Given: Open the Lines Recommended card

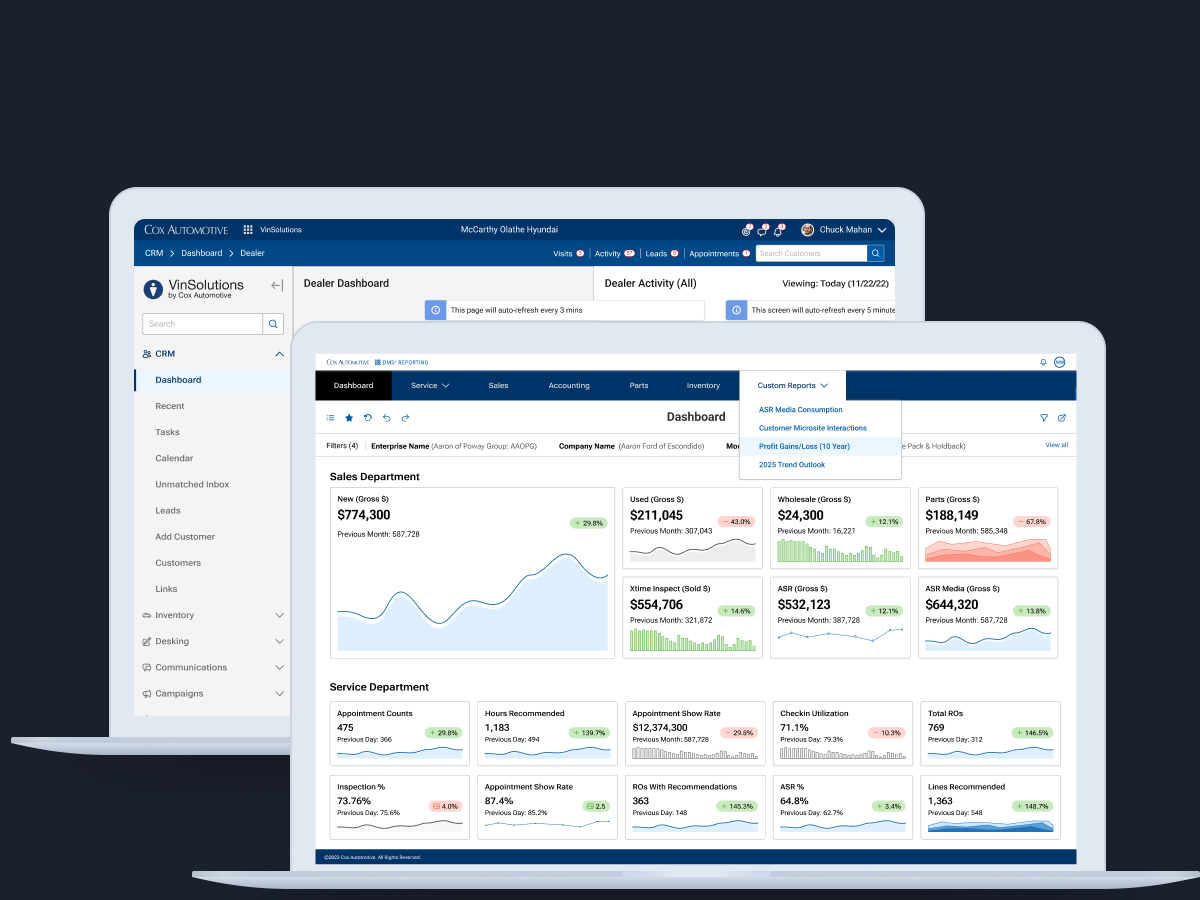Looking at the screenshot, I should click(990, 807).
